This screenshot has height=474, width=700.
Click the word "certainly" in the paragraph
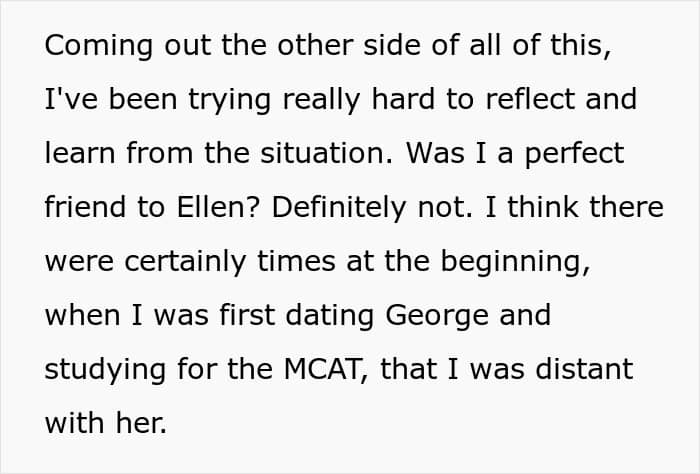point(185,262)
